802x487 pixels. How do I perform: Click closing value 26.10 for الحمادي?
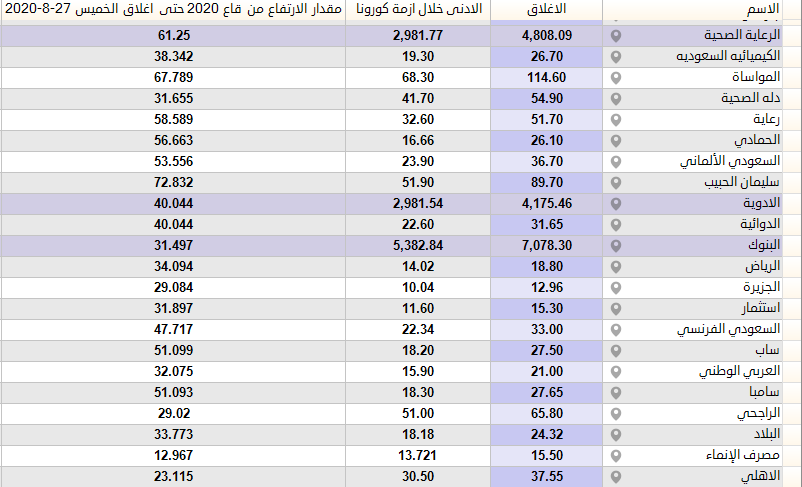547,140
